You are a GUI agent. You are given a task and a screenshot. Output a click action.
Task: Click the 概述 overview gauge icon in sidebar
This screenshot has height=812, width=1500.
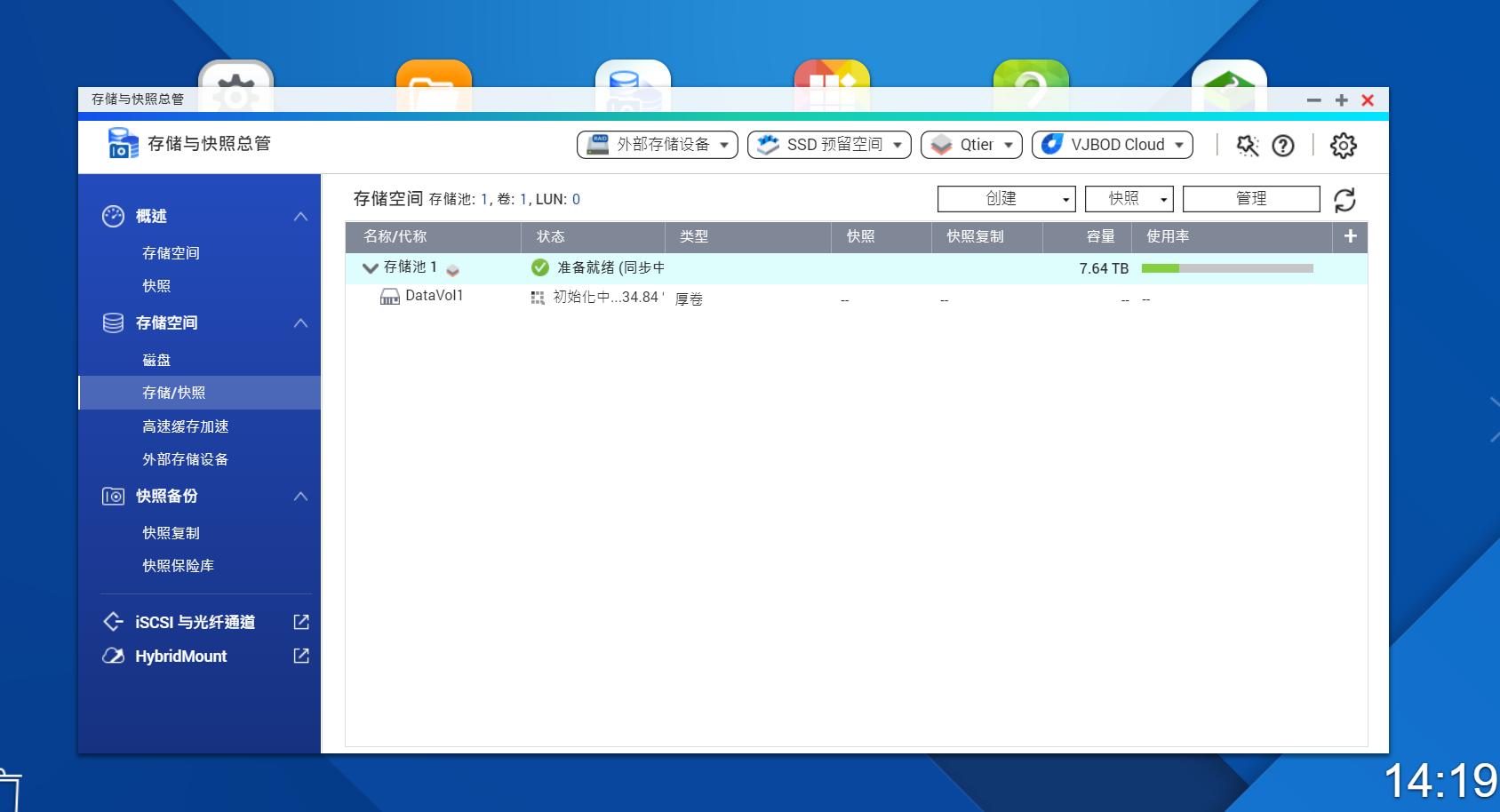pyautogui.click(x=113, y=215)
